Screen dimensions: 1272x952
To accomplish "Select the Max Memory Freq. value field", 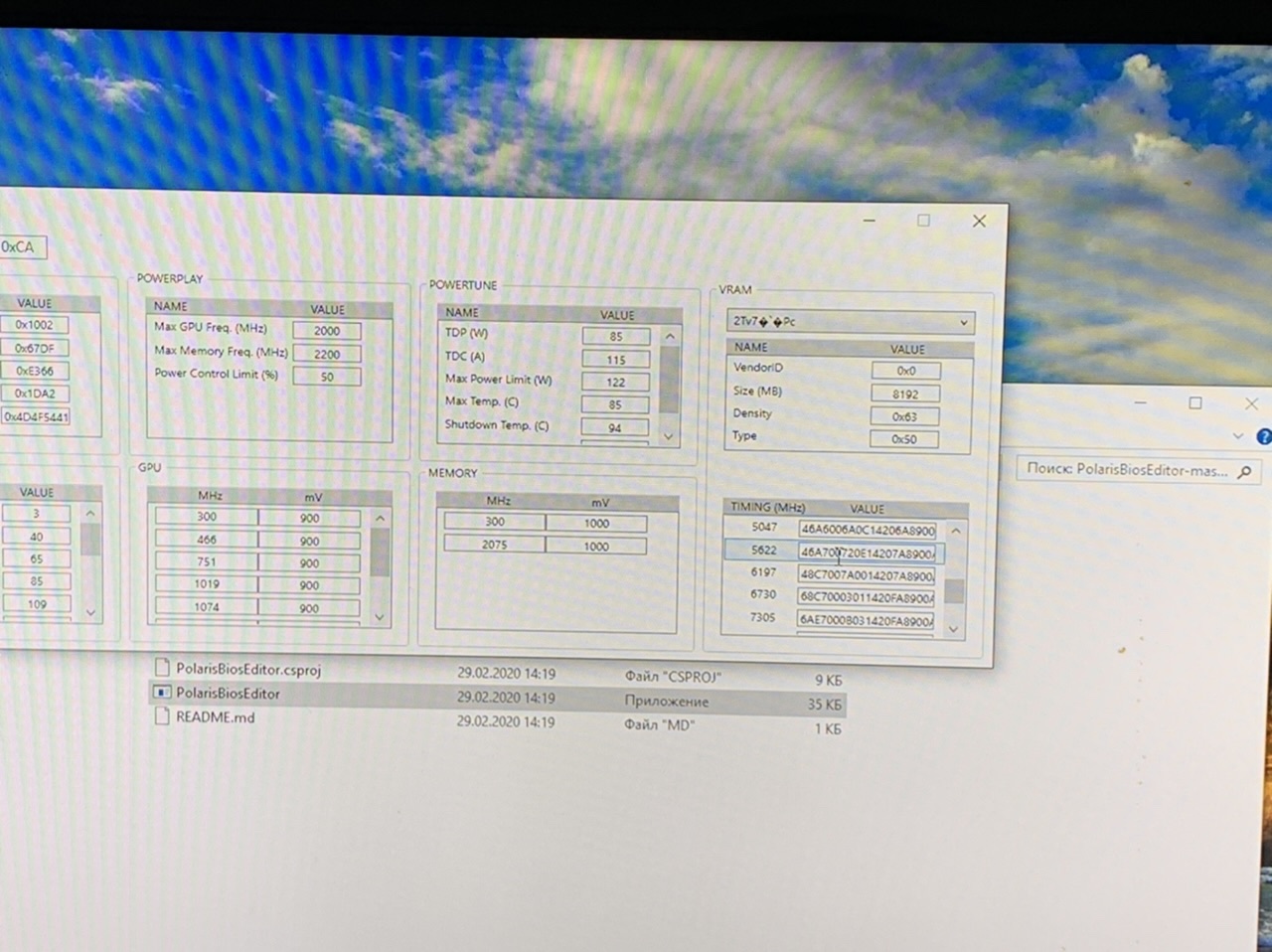I will [327, 354].
